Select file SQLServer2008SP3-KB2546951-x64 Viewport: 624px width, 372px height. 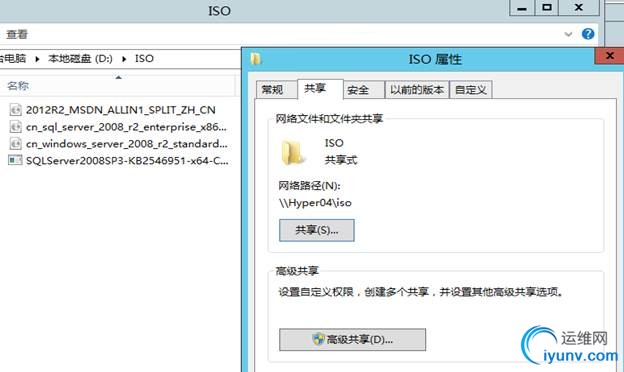127,161
